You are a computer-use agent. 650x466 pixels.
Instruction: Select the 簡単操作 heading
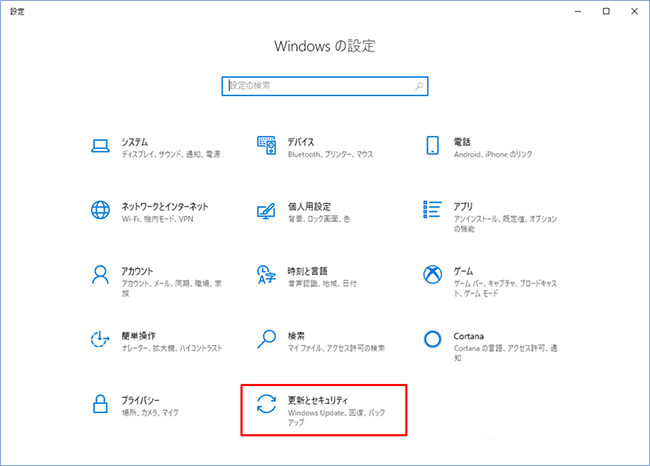[139, 336]
